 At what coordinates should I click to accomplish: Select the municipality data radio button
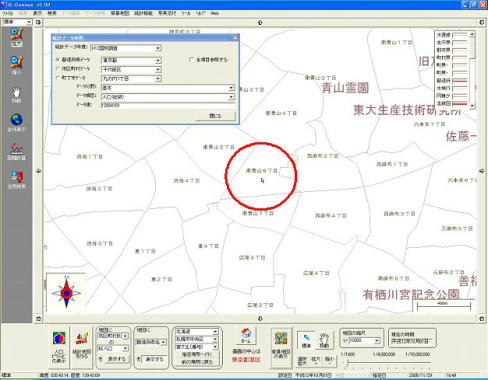coord(58,69)
